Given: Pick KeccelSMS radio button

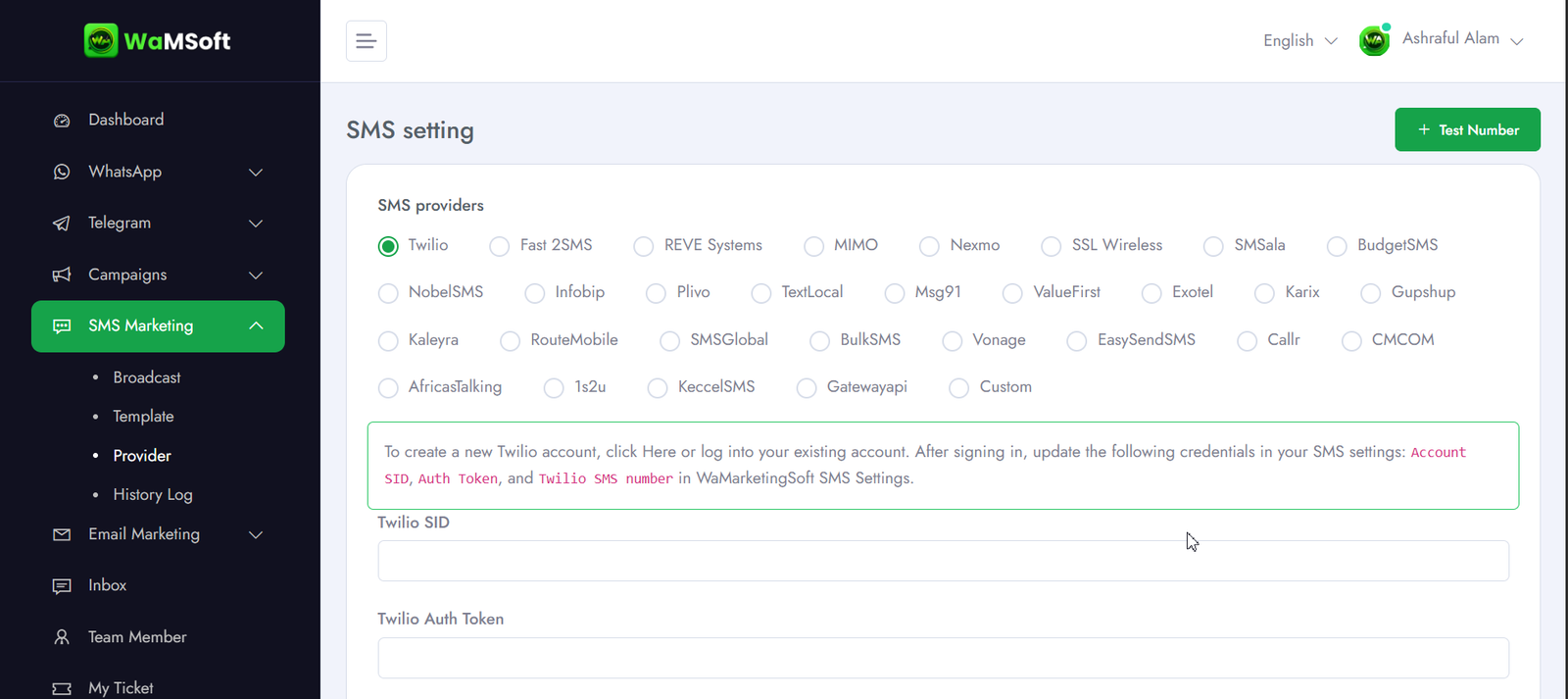Looking at the screenshot, I should pyautogui.click(x=658, y=388).
